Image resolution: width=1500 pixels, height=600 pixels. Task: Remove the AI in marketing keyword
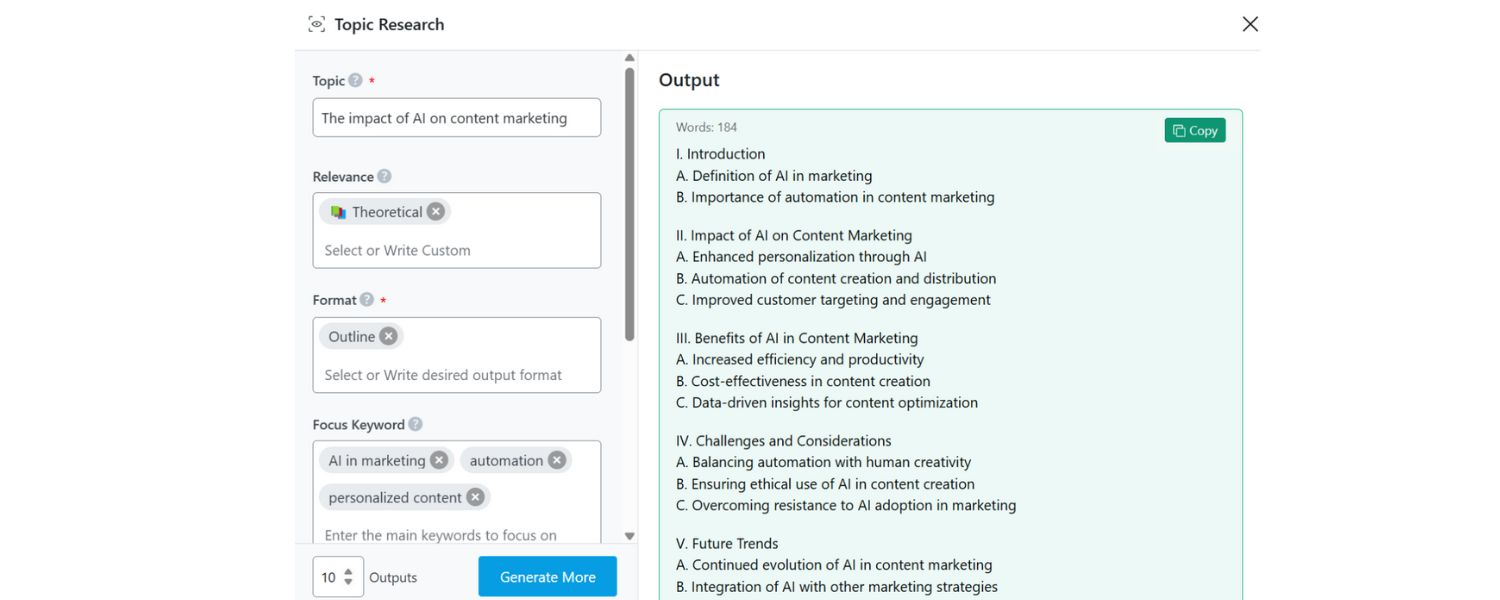pyautogui.click(x=437, y=460)
